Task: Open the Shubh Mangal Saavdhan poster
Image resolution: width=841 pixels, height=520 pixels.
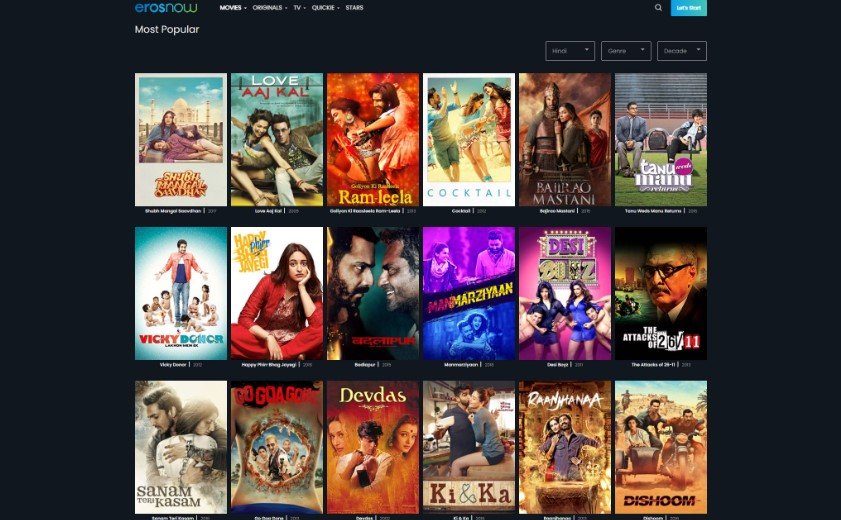Action: point(181,139)
